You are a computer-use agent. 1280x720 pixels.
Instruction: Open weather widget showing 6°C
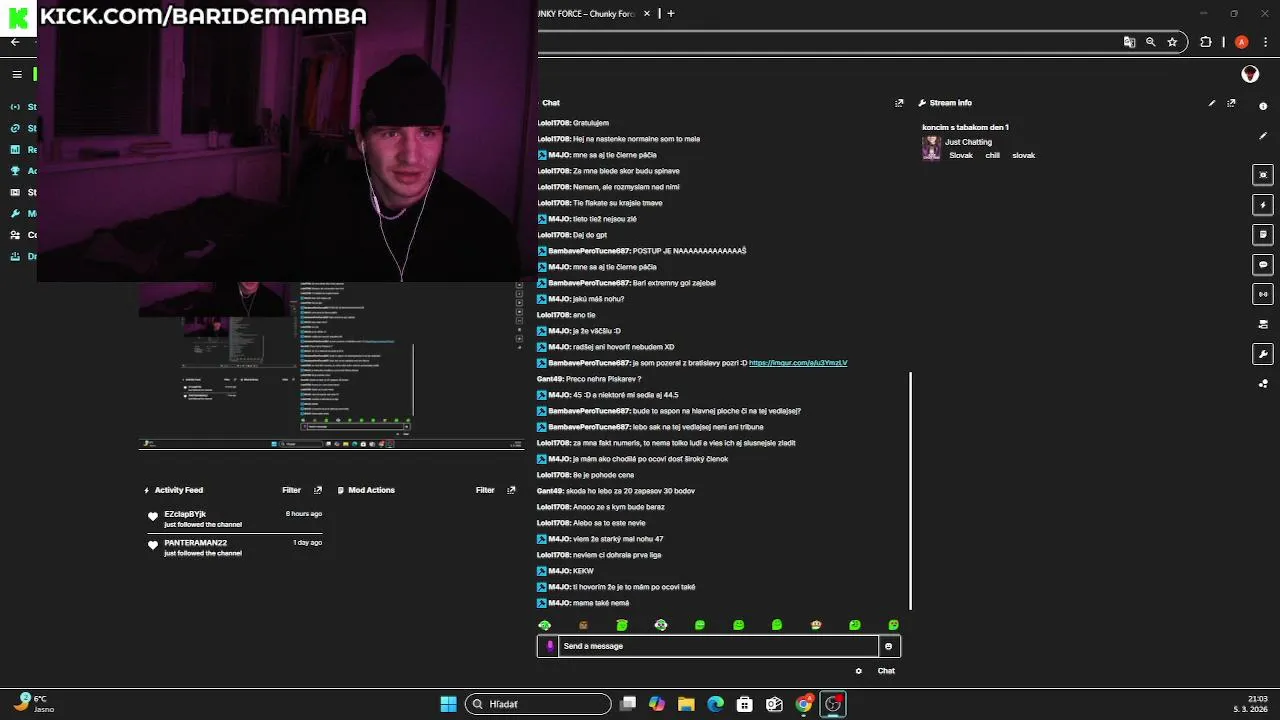point(33,704)
